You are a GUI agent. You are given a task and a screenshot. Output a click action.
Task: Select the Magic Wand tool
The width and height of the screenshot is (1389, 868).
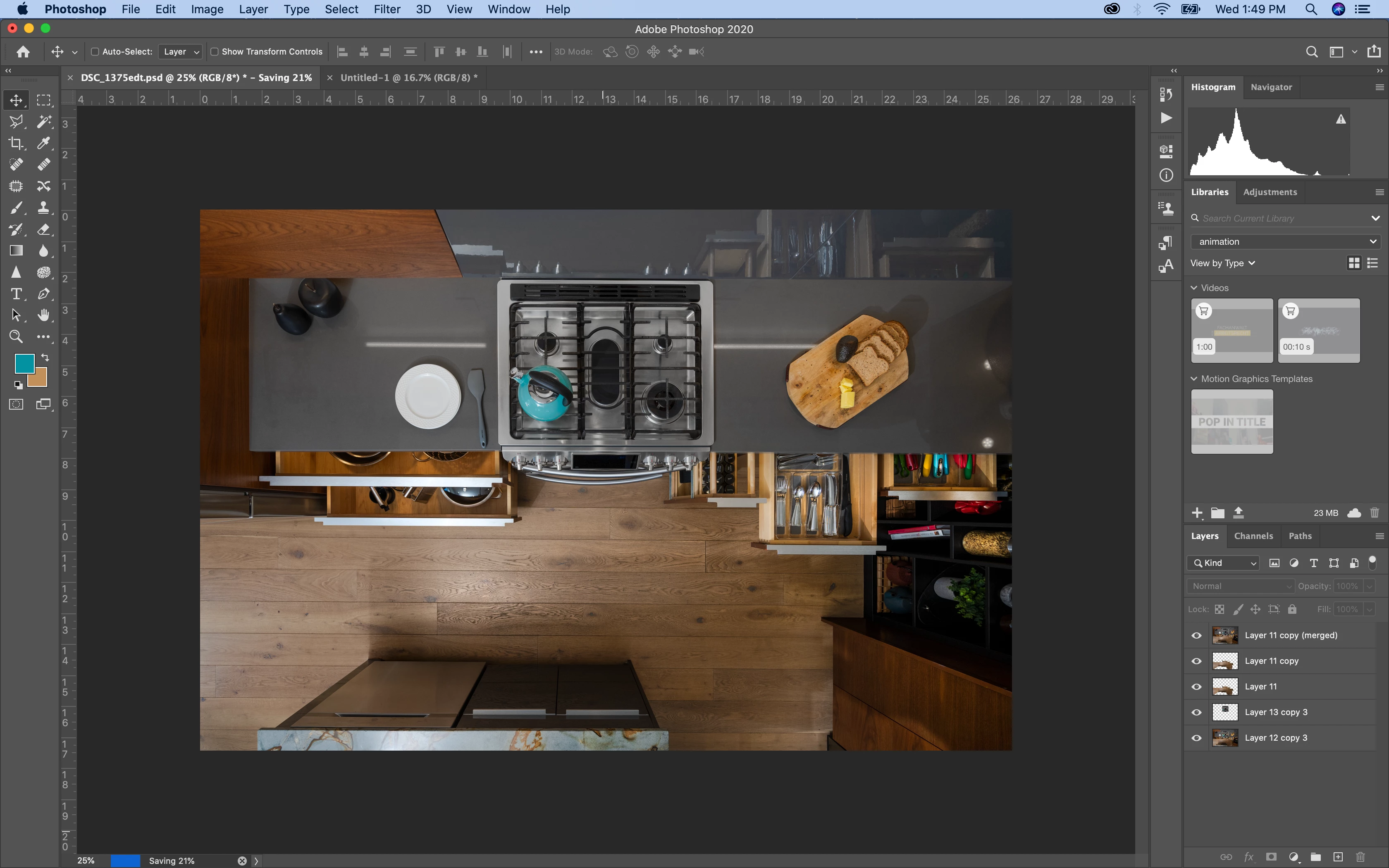tap(44, 121)
